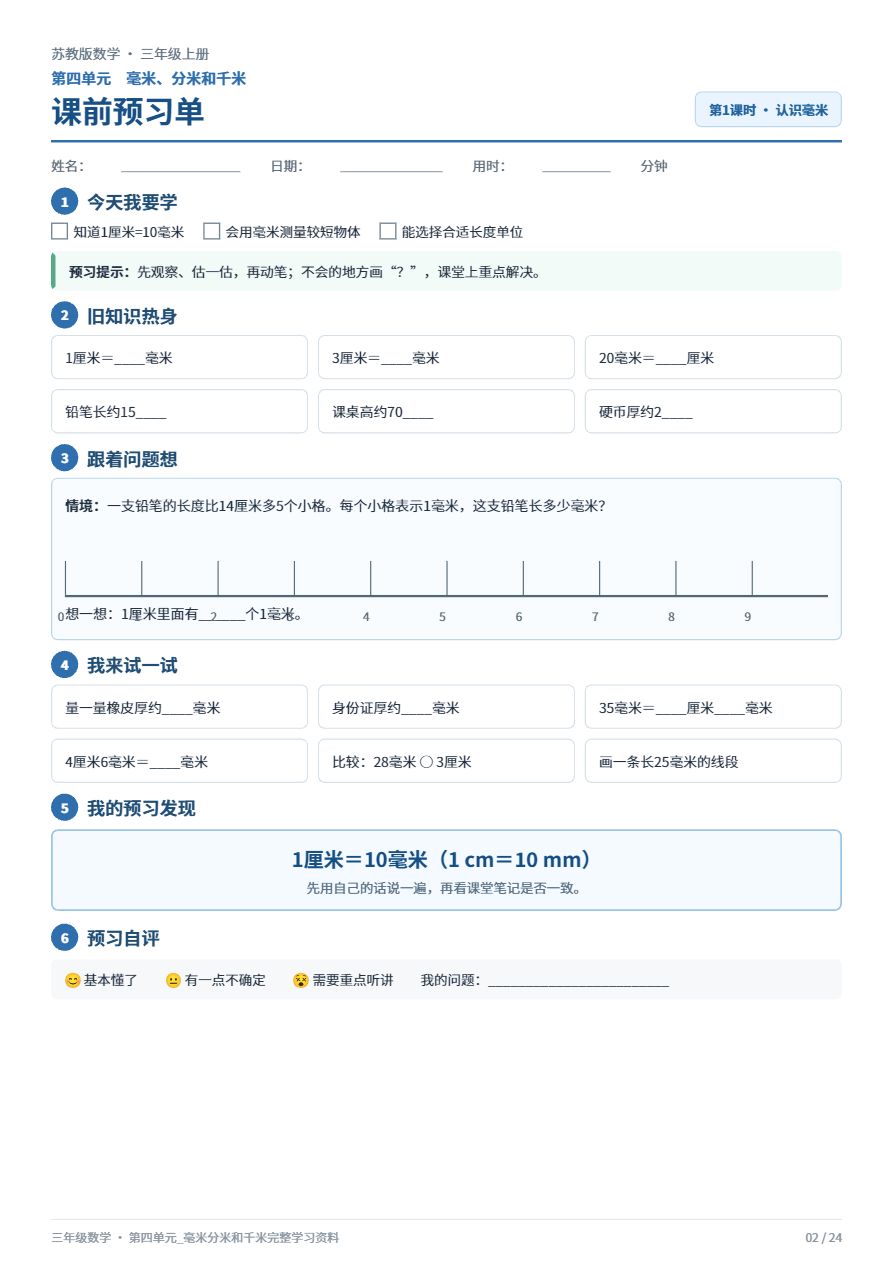Image resolution: width=892 pixels, height=1262 pixels.
Task: Click the 姓名 blank line
Action: pos(181,167)
